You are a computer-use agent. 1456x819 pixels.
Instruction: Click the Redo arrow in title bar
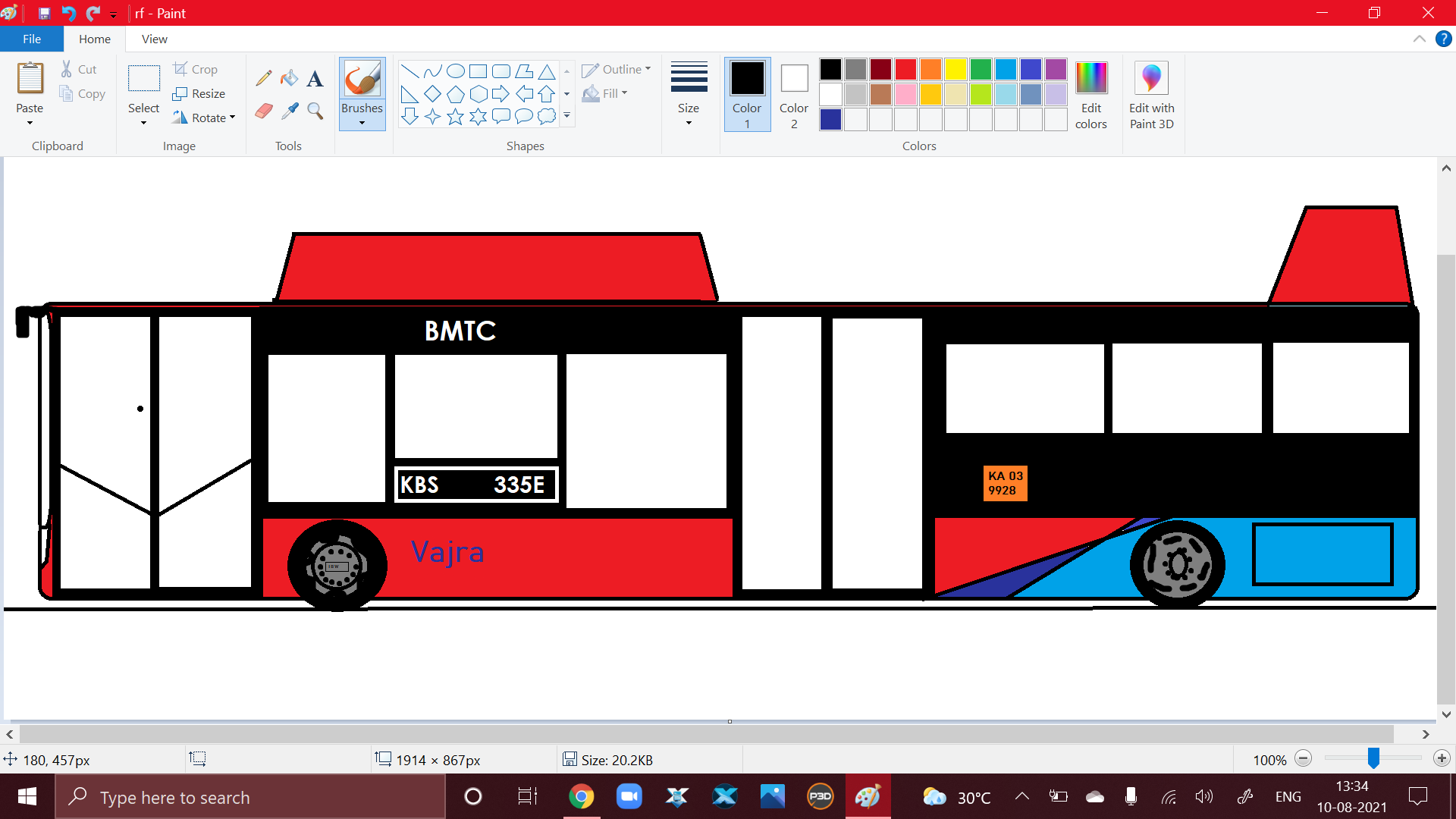[93, 13]
